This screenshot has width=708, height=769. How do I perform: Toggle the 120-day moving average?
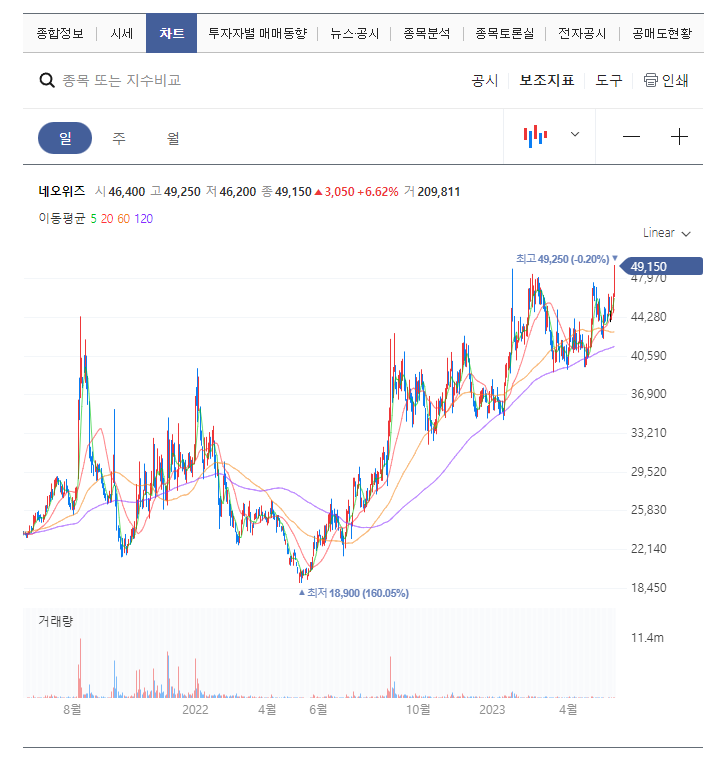(x=144, y=219)
